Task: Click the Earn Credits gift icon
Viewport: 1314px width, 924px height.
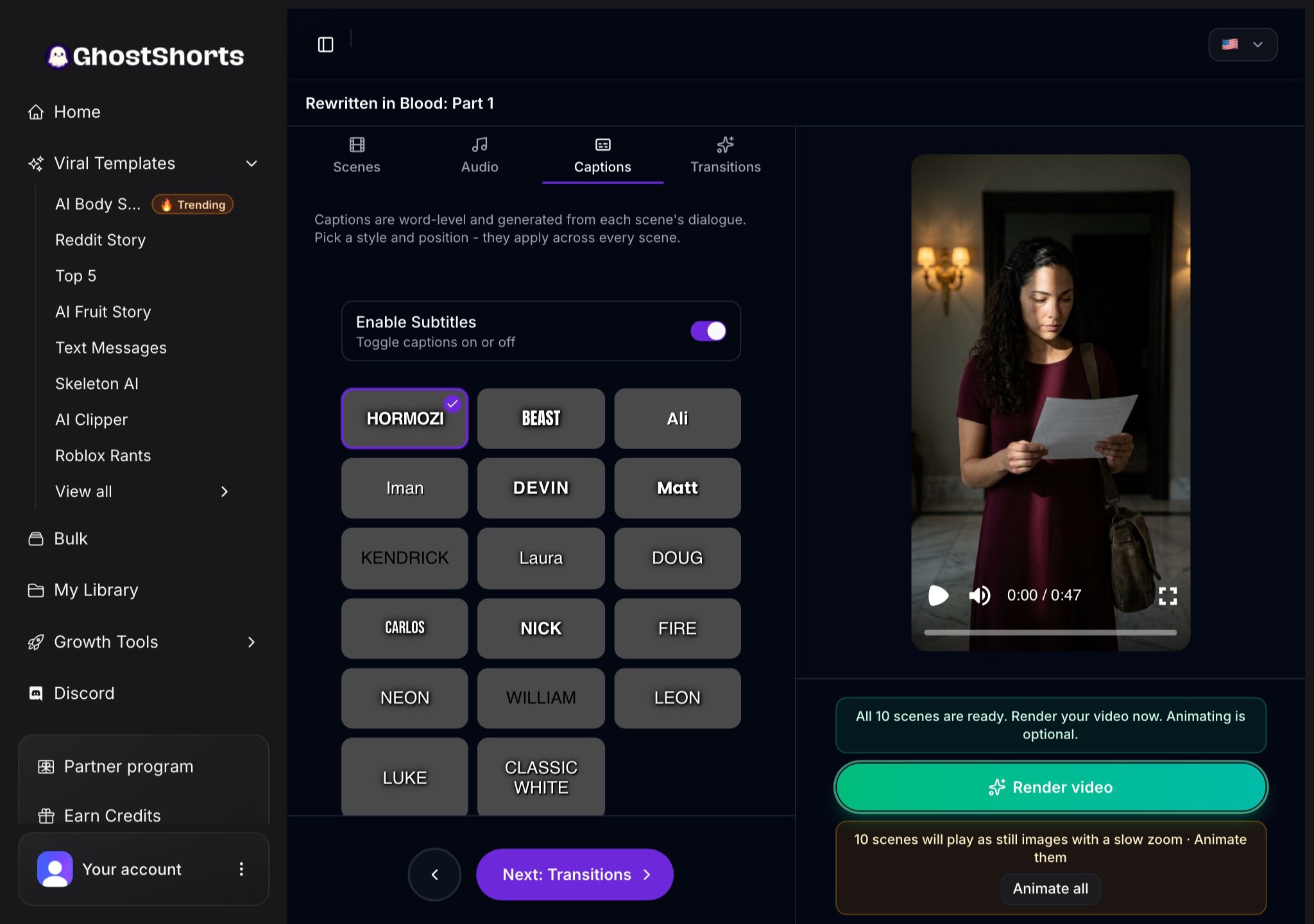Action: pyautogui.click(x=46, y=816)
